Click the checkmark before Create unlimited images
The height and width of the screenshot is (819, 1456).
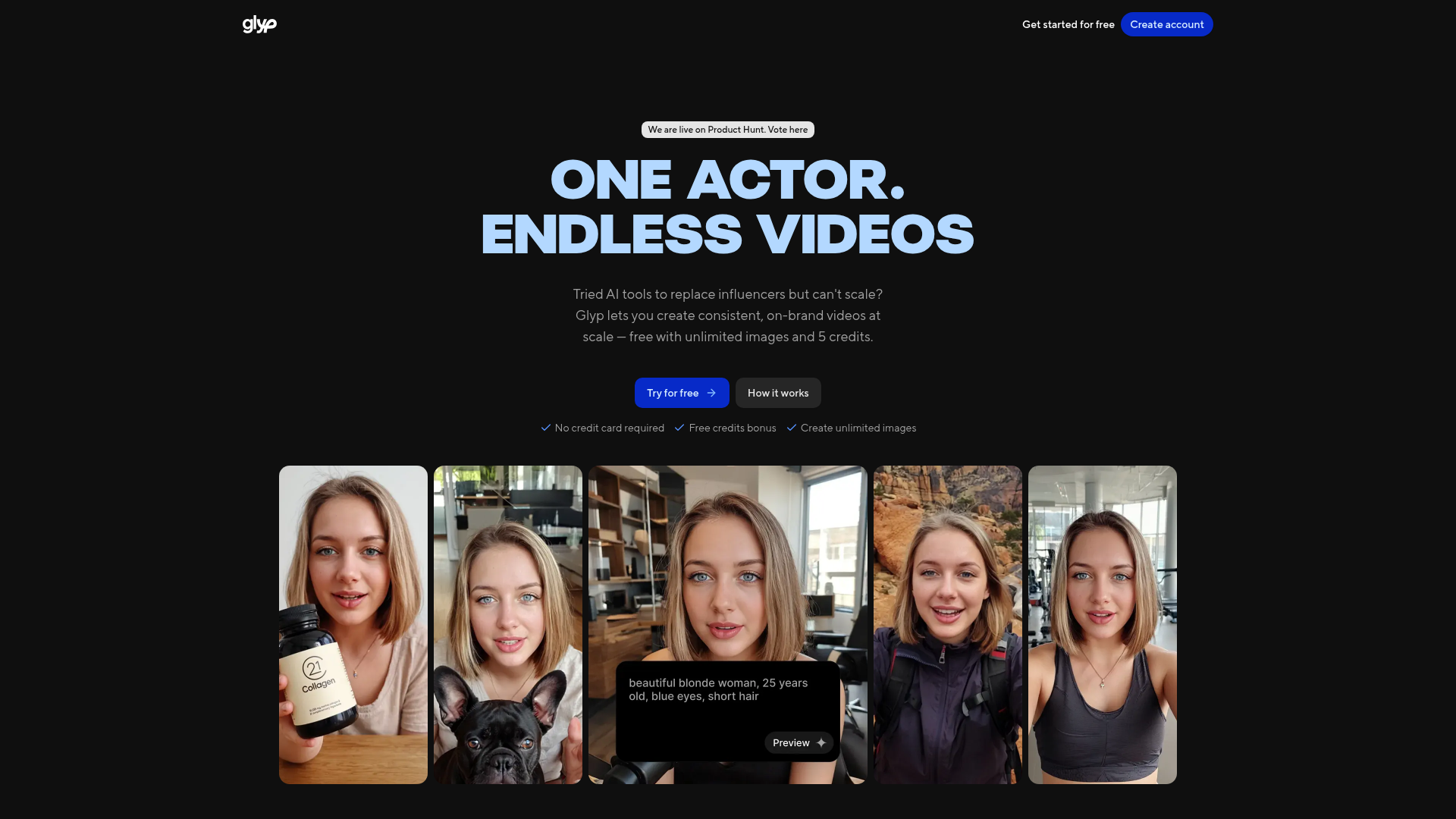(x=791, y=428)
